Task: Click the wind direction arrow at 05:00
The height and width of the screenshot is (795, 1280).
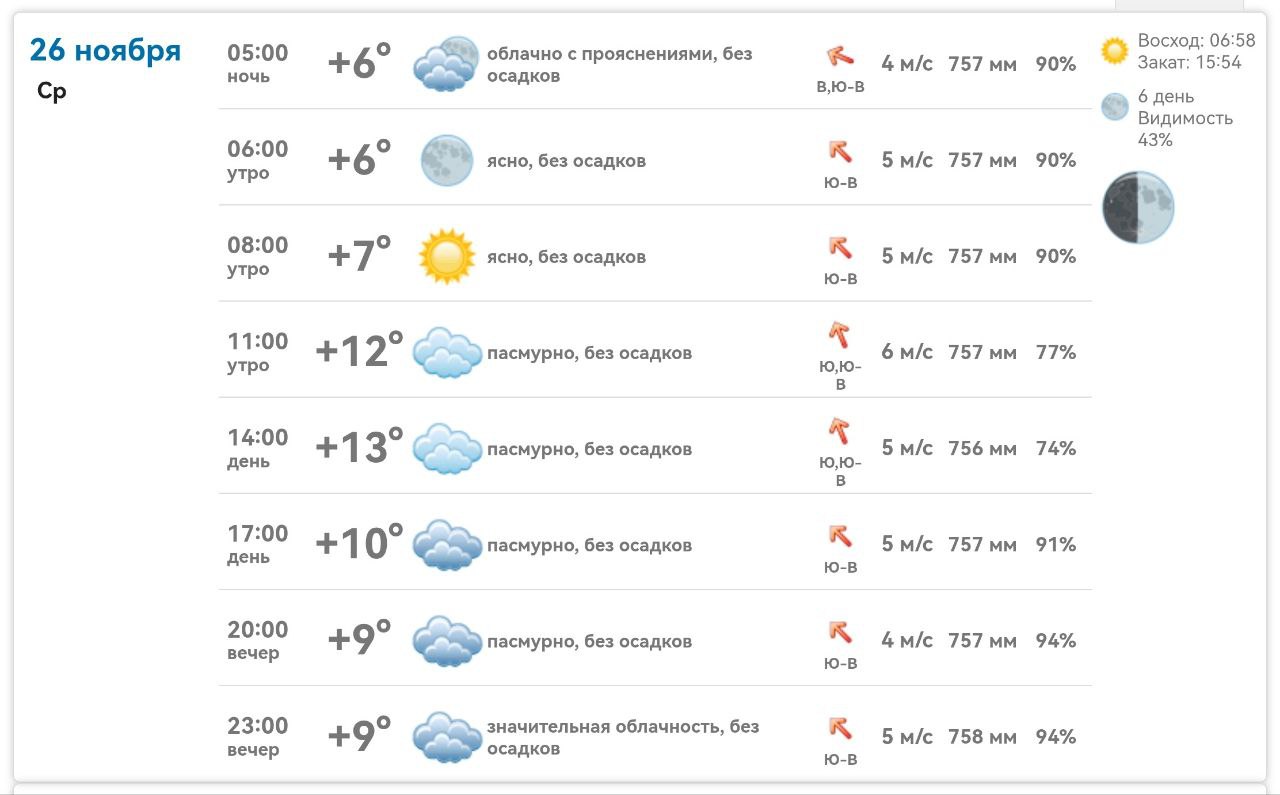Action: click(840, 57)
